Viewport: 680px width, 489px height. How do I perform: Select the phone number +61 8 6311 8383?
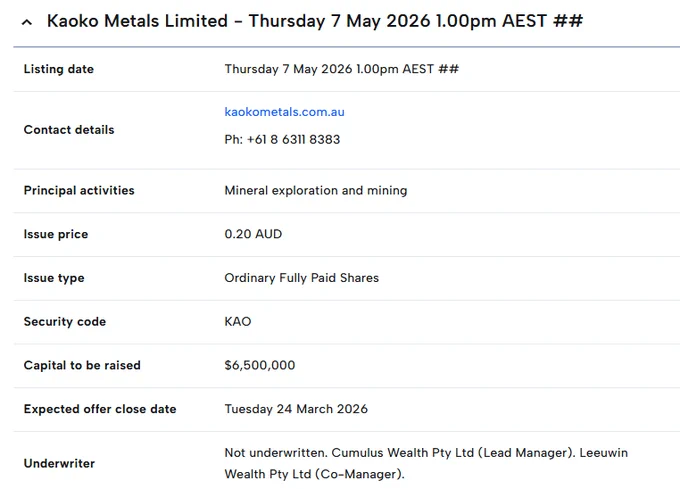coord(293,140)
